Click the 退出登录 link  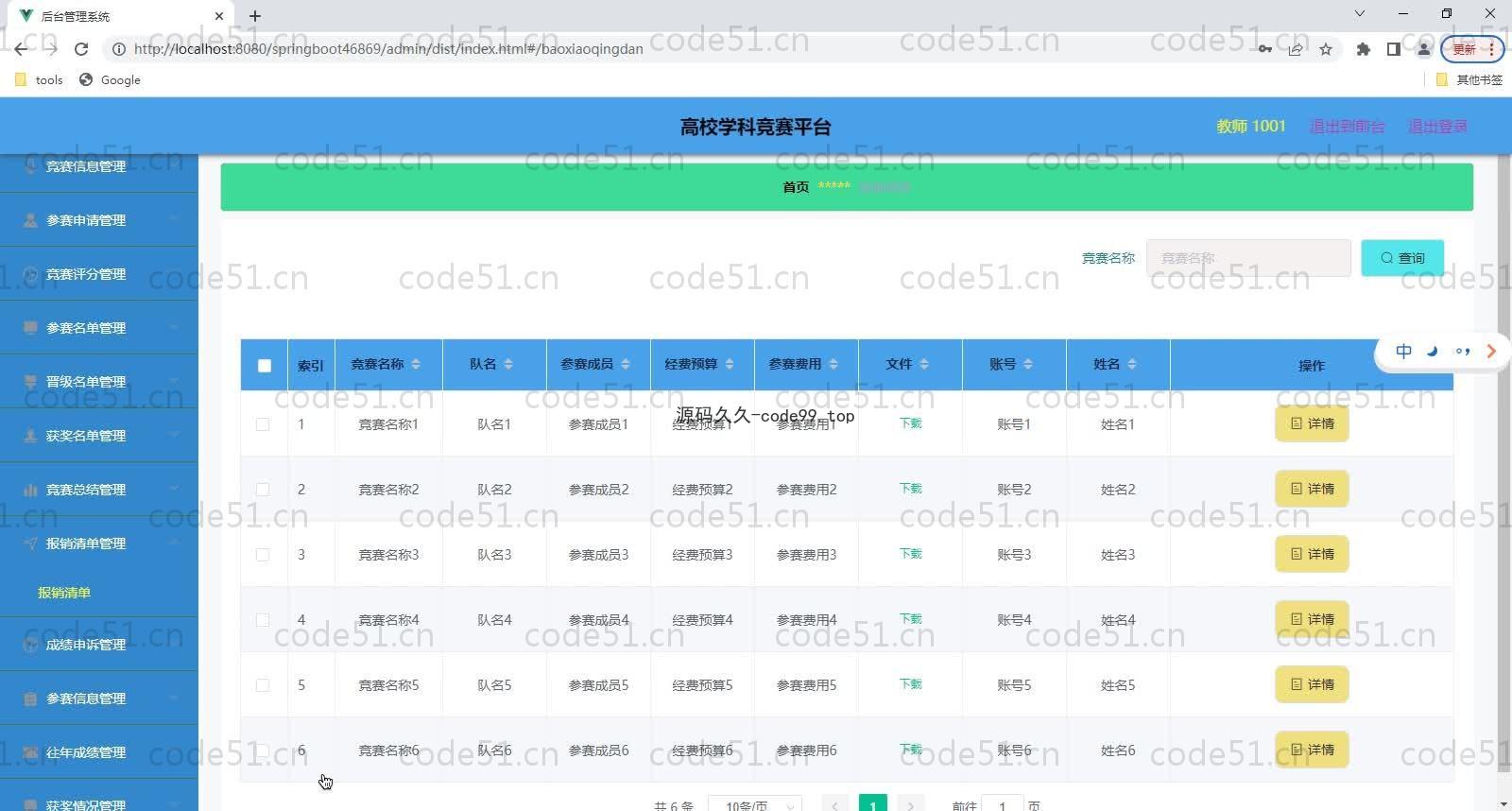click(1437, 127)
